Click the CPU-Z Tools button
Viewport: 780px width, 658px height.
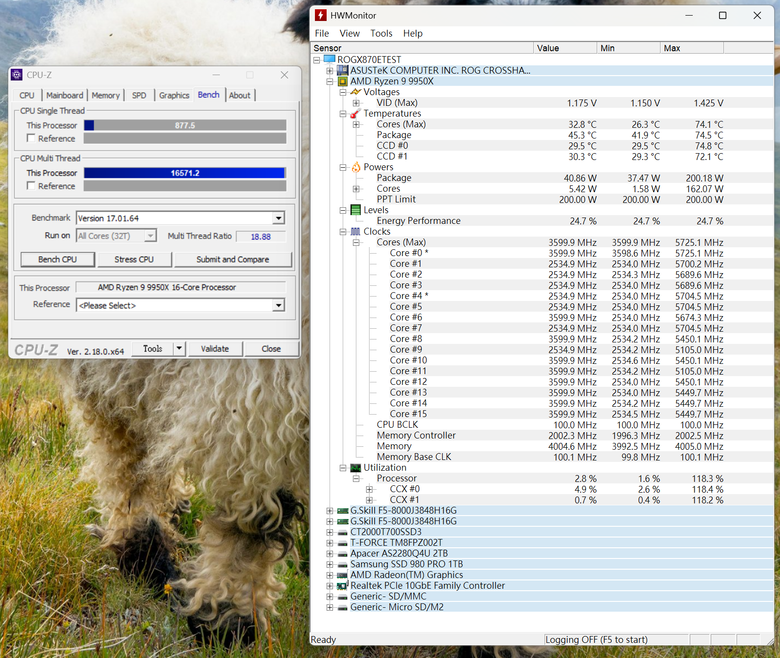pos(153,349)
